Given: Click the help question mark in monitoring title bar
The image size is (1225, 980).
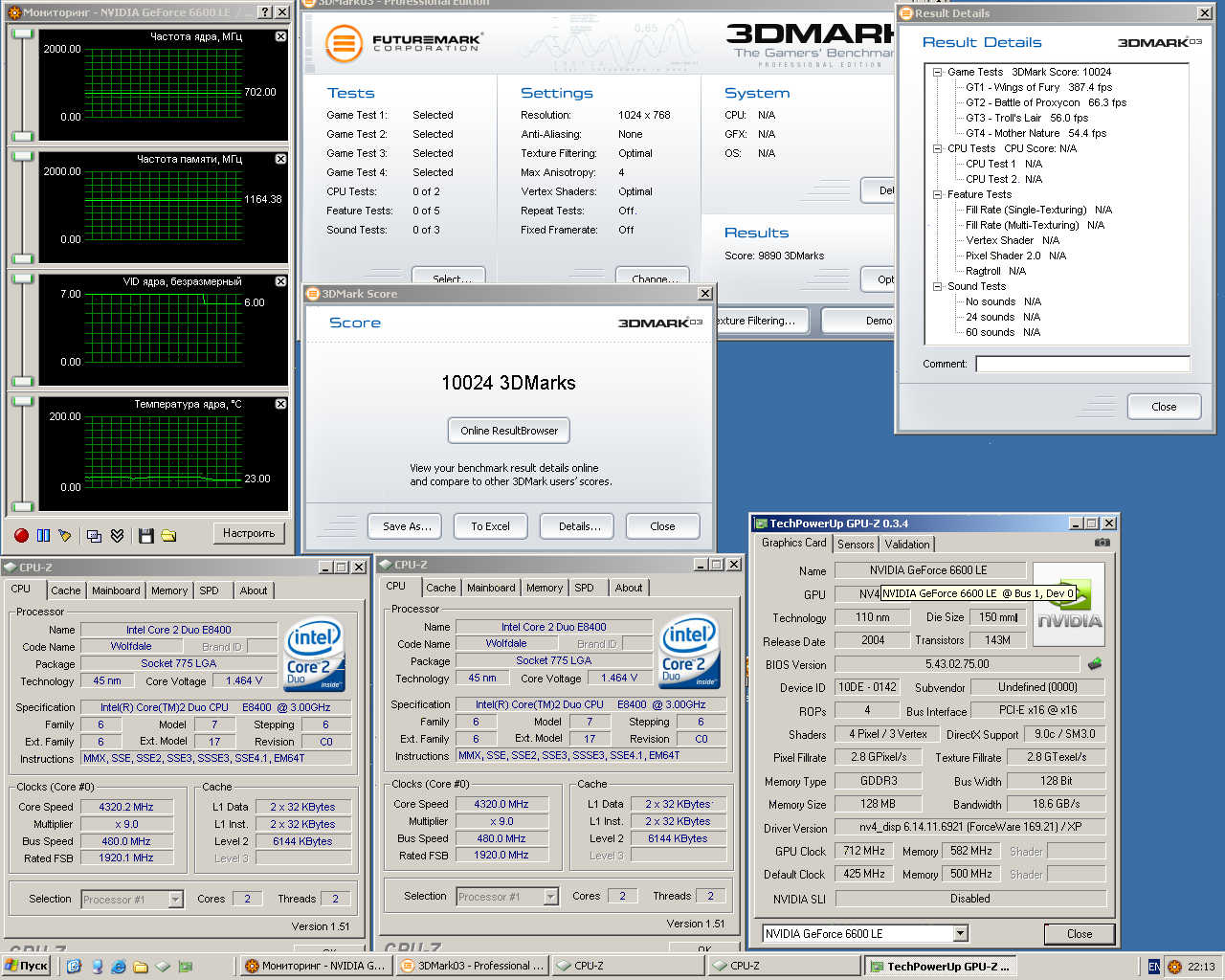Looking at the screenshot, I should 265,12.
